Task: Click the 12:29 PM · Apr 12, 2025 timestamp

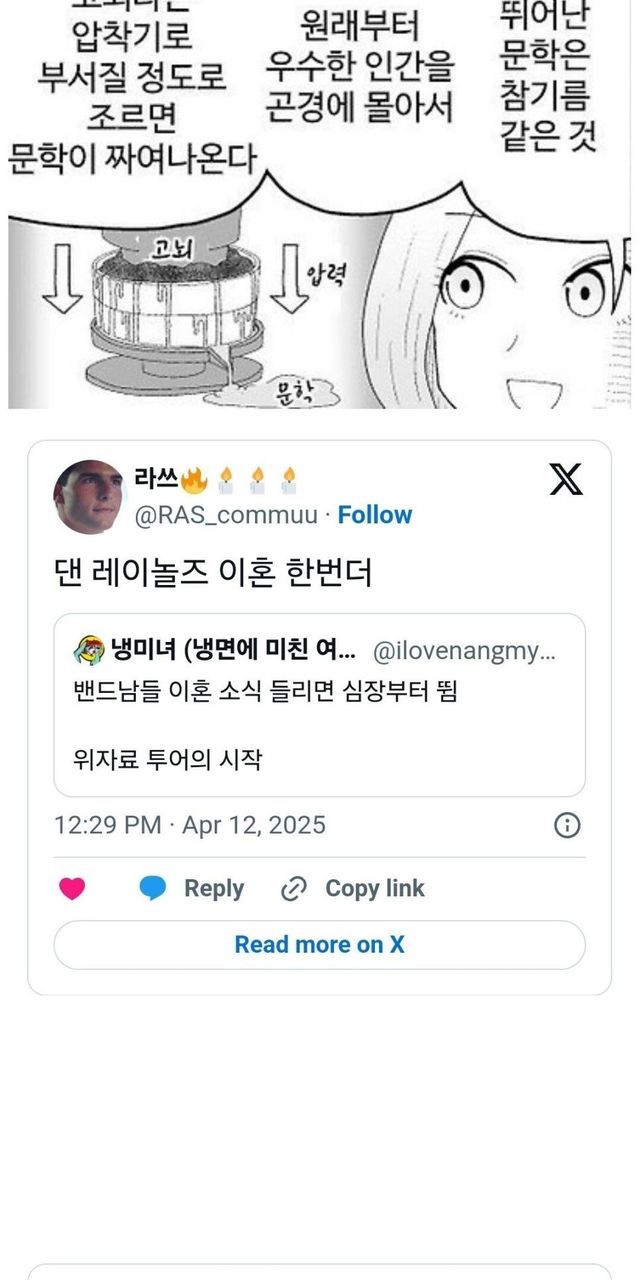Action: click(190, 825)
